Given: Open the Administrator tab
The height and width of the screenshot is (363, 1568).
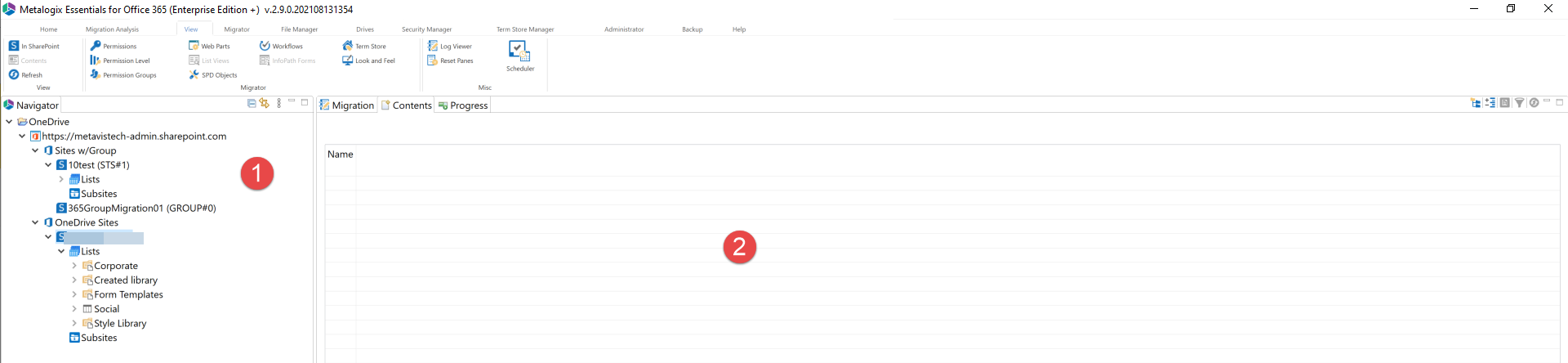Looking at the screenshot, I should [624, 29].
